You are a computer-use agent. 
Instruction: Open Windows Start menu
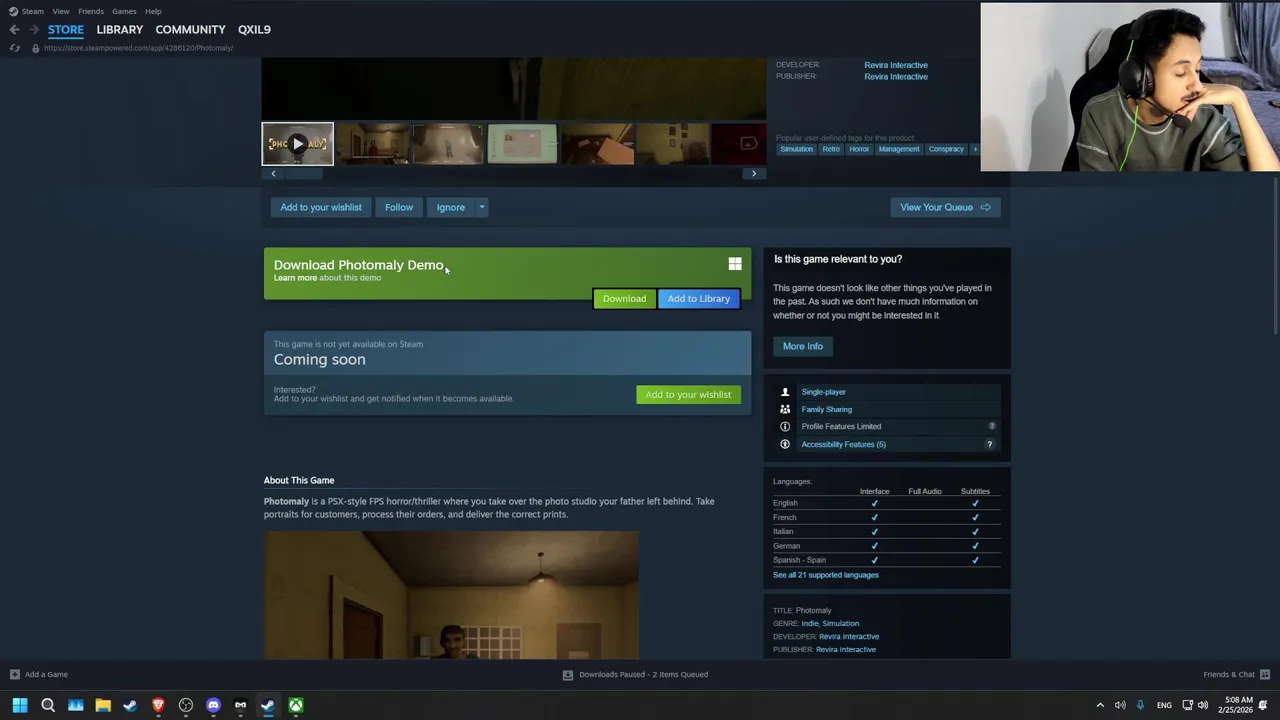point(19,705)
